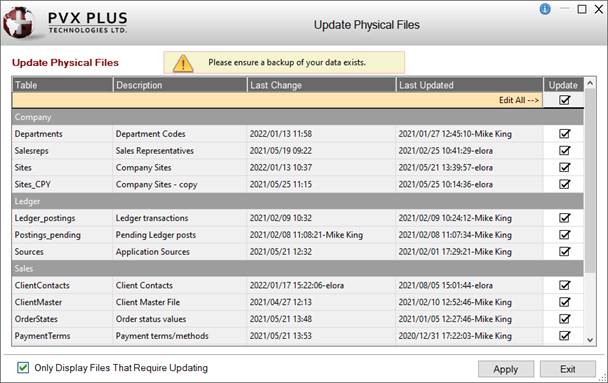Viewport: 608px width, 383px height.
Task: Click the scrollbar down arrow
Action: tap(590, 340)
